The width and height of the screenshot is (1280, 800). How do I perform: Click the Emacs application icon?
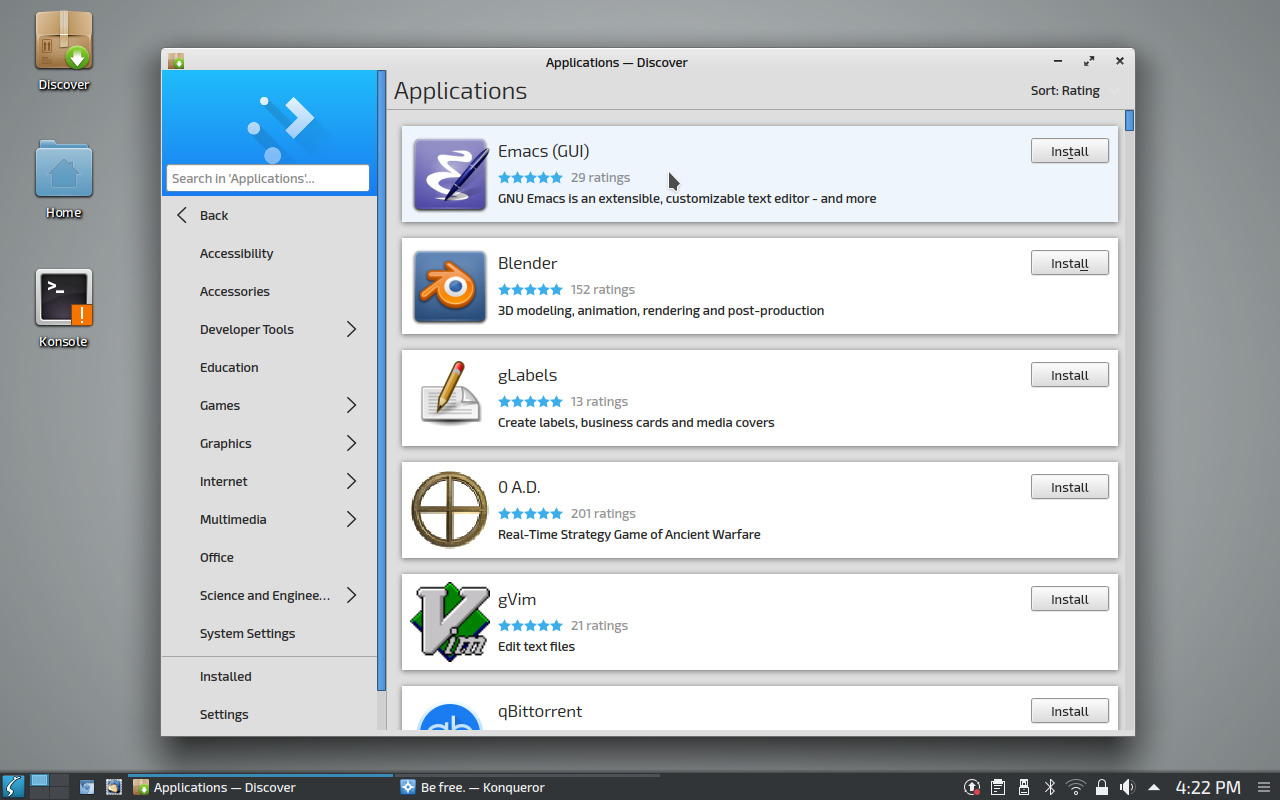(449, 175)
